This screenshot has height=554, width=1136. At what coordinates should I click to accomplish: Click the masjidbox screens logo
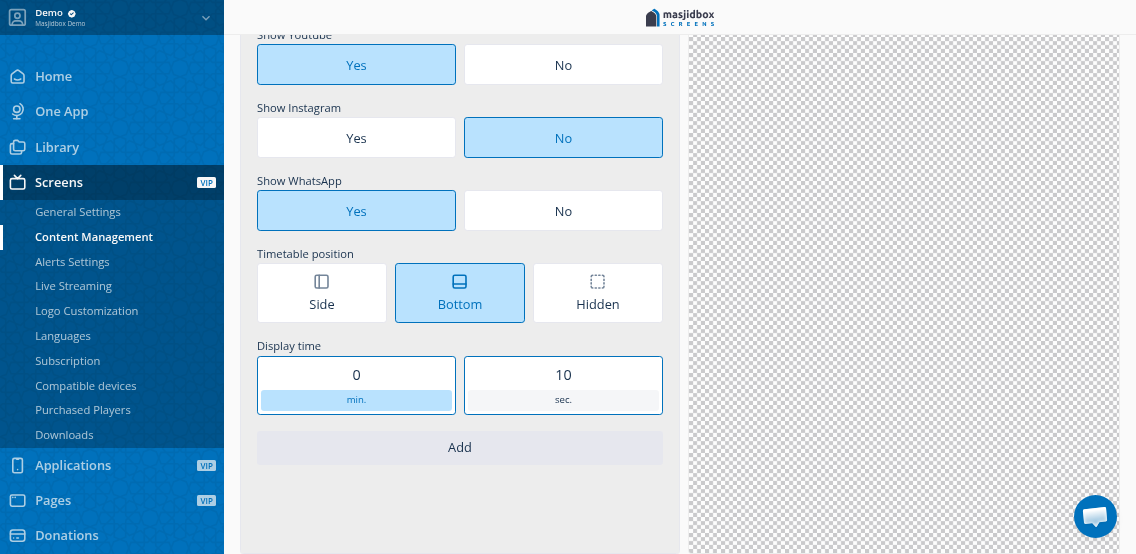click(680, 17)
